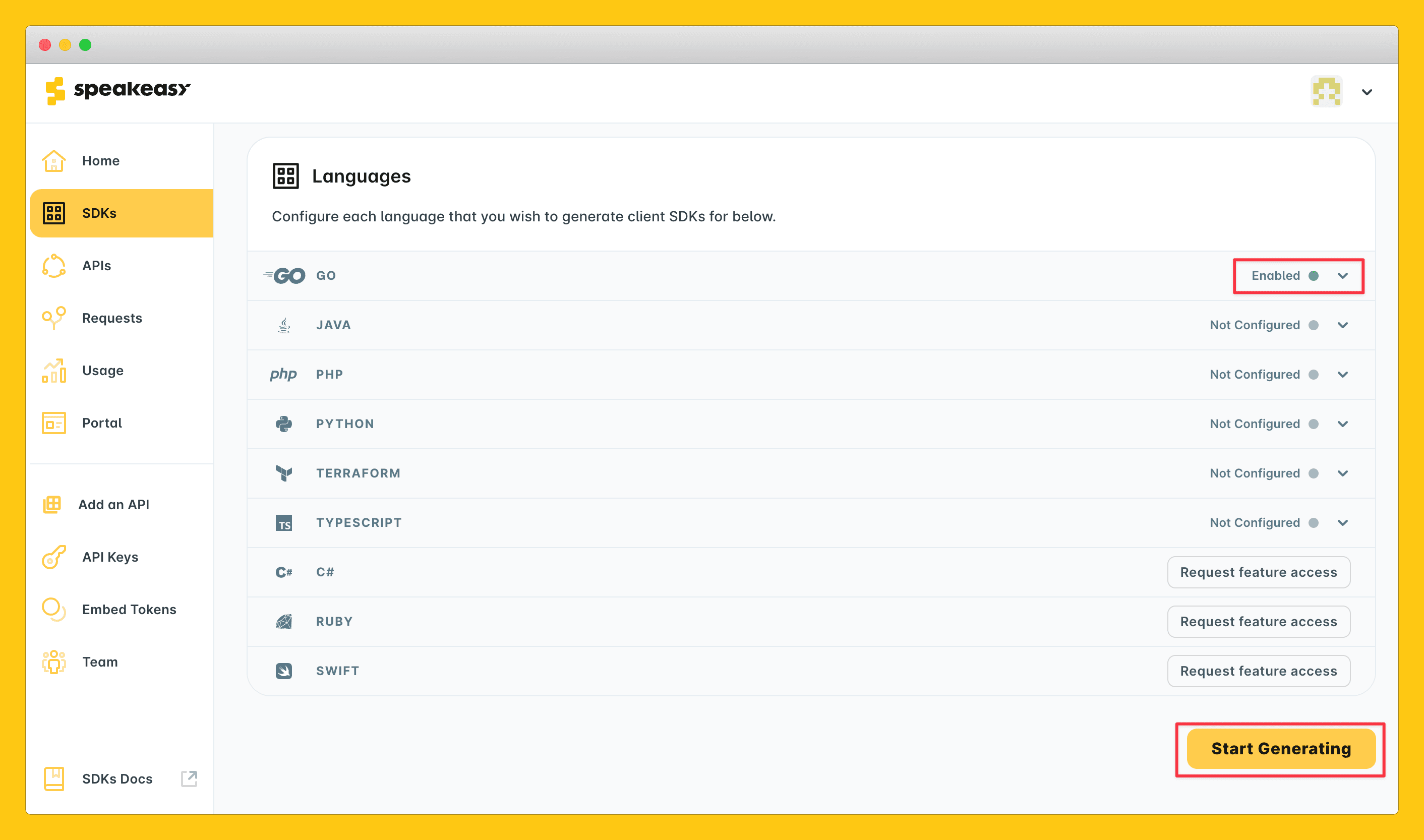Screen dimensions: 1424x840
Task: Click the Requests sidebar icon
Action: point(54,318)
